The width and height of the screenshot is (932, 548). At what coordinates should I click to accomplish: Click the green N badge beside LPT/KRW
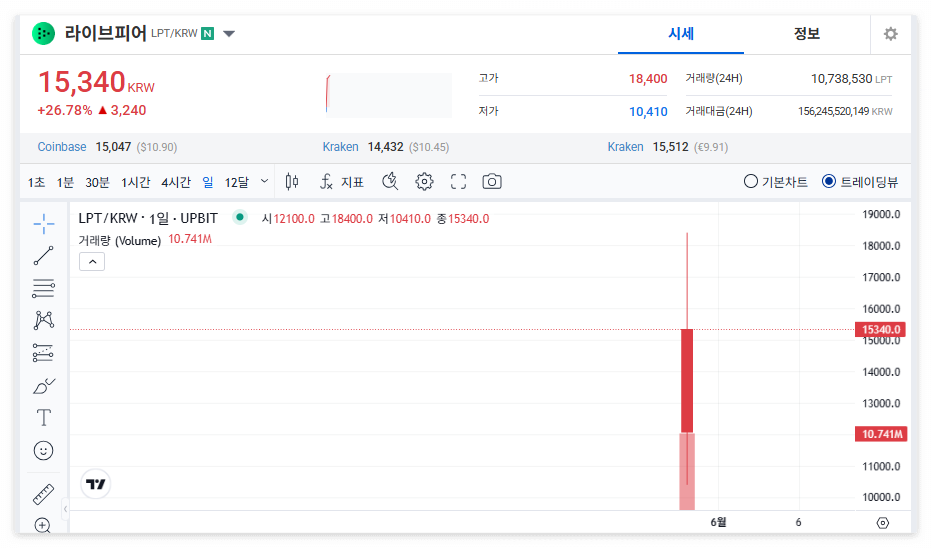207,34
